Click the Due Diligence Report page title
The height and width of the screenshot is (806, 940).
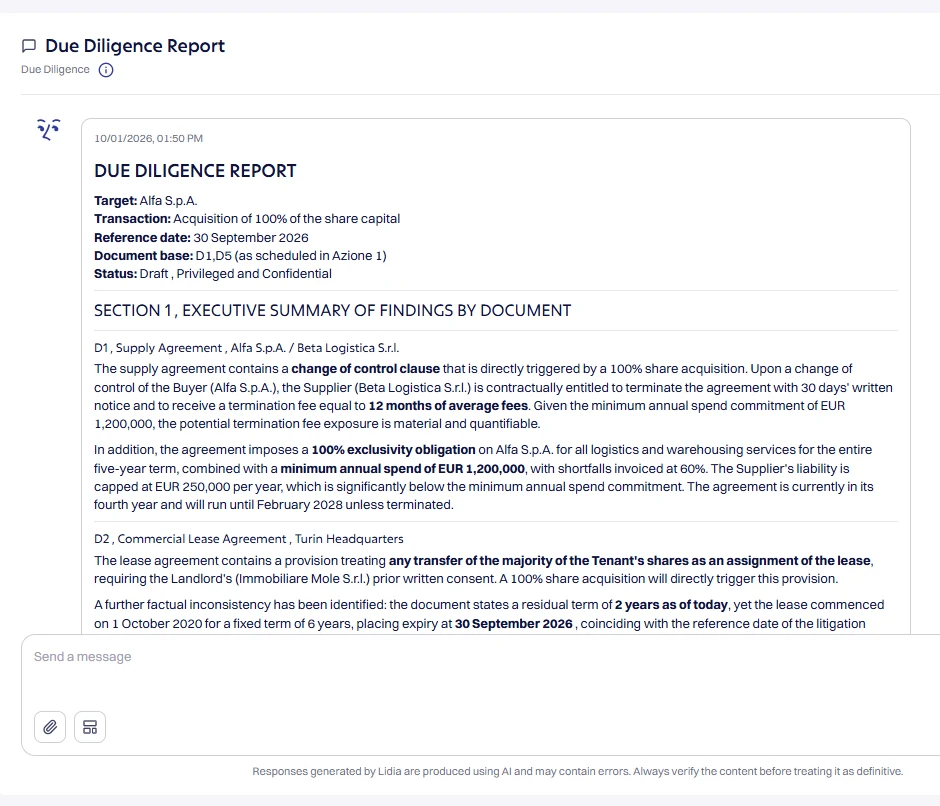(x=135, y=46)
